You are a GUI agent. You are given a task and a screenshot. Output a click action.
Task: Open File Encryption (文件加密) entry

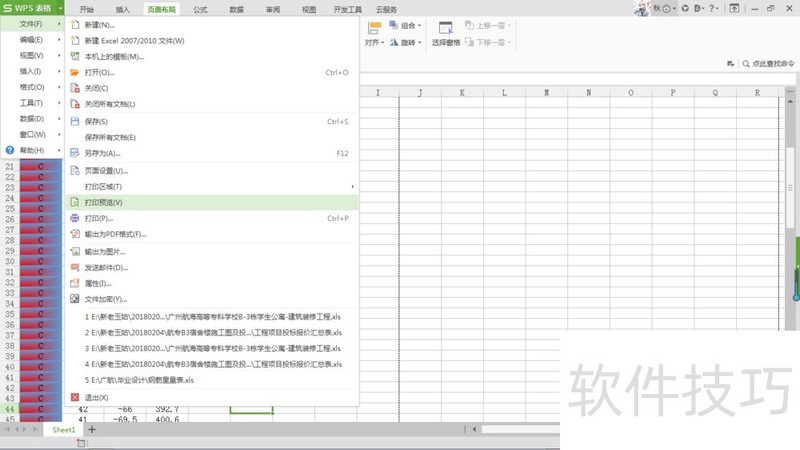pyautogui.click(x=212, y=299)
